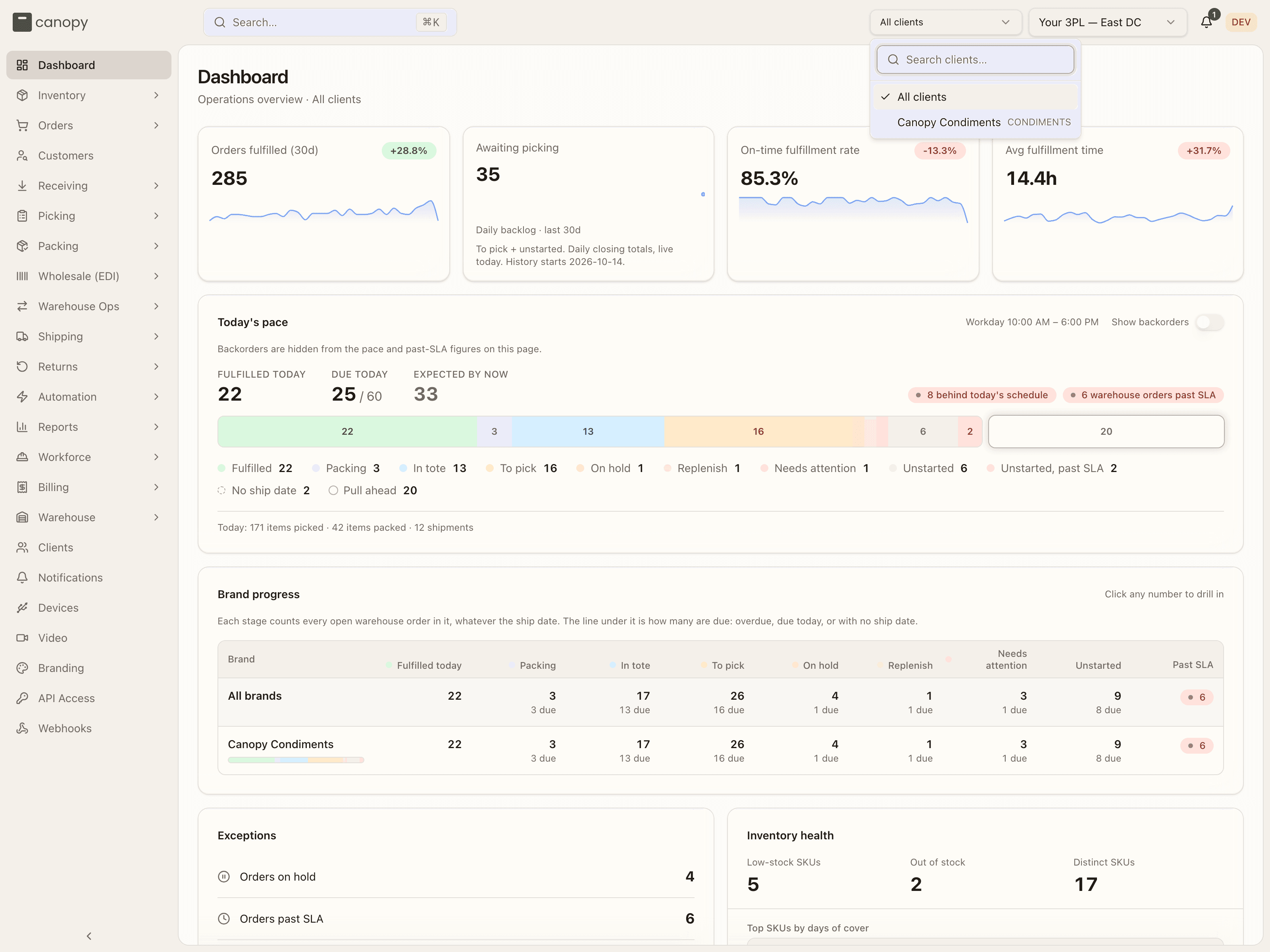Open the notifications bell icon
Screen dimensions: 1270x952
point(1206,22)
